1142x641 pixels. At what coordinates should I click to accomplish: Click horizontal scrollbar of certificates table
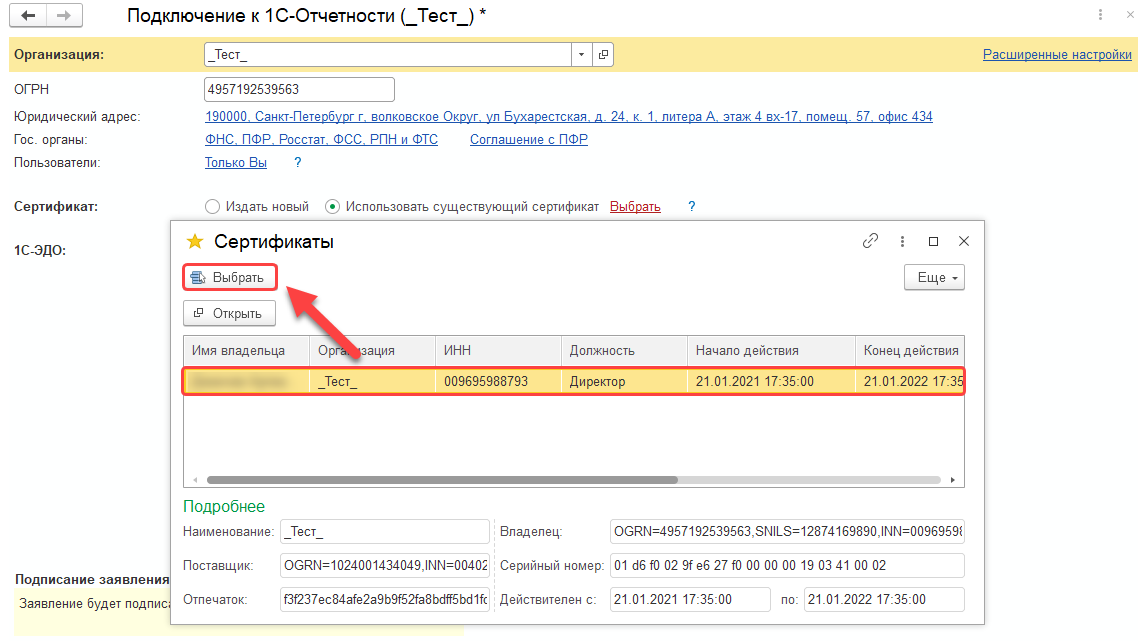pos(442,480)
